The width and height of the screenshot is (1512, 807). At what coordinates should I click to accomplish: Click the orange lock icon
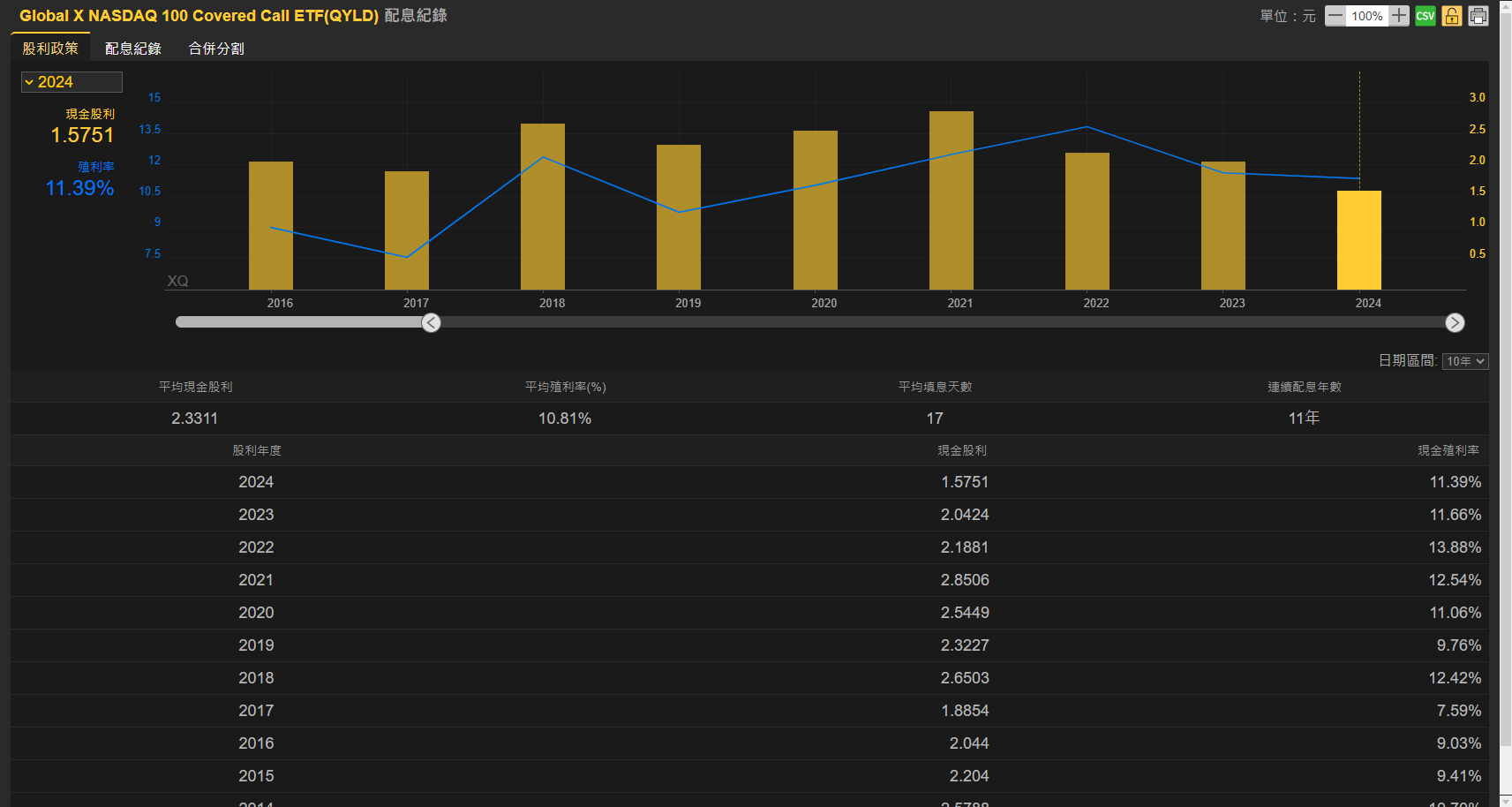1452,16
